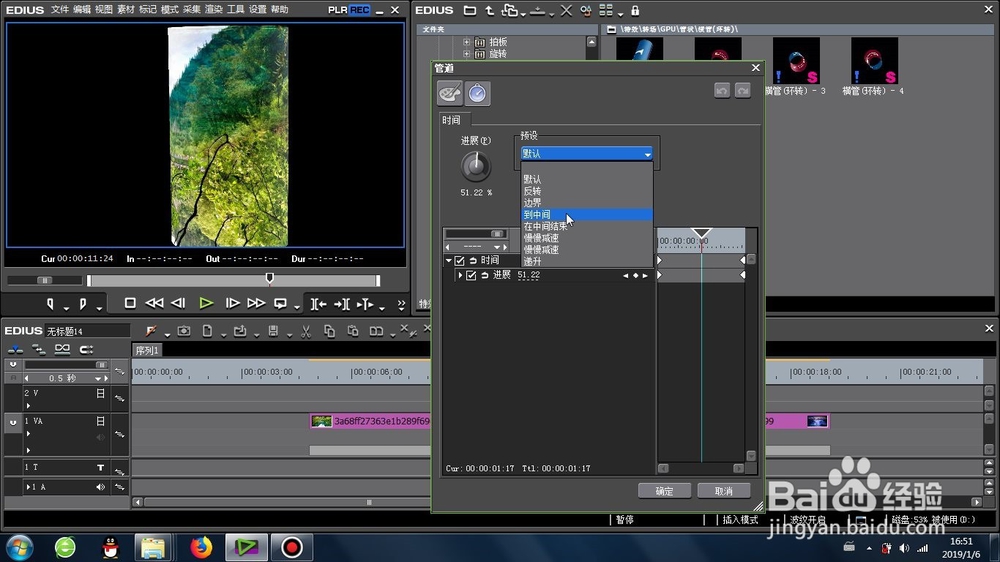Select 在中间结束 from preset list

(x=587, y=226)
